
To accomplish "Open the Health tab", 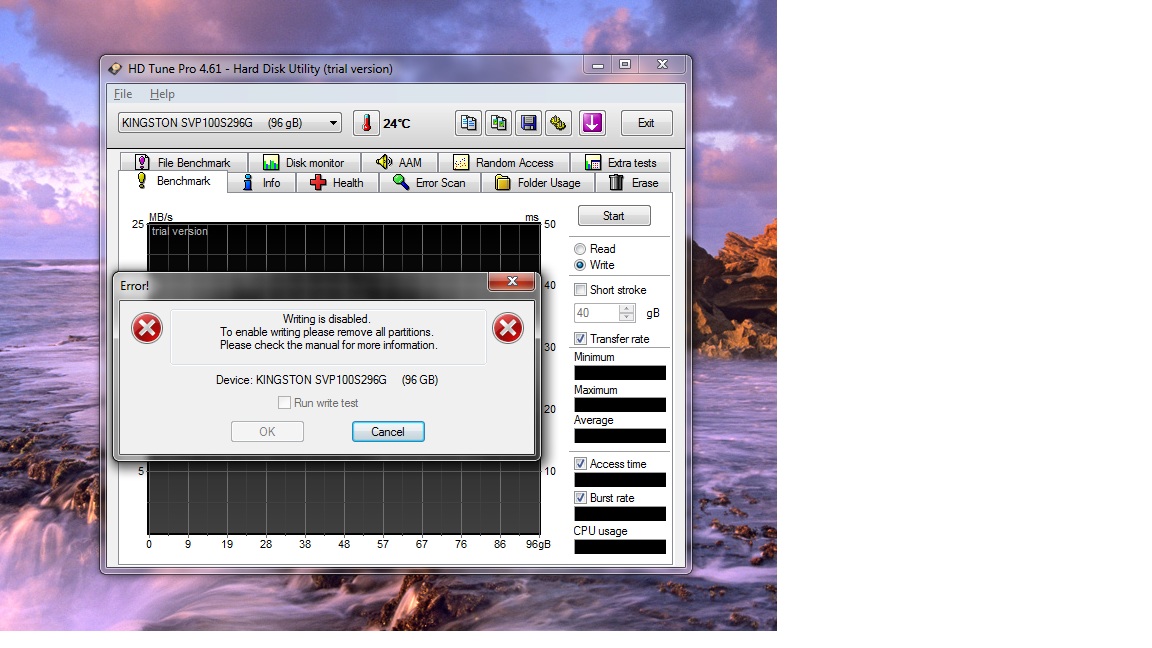I will tap(337, 183).
